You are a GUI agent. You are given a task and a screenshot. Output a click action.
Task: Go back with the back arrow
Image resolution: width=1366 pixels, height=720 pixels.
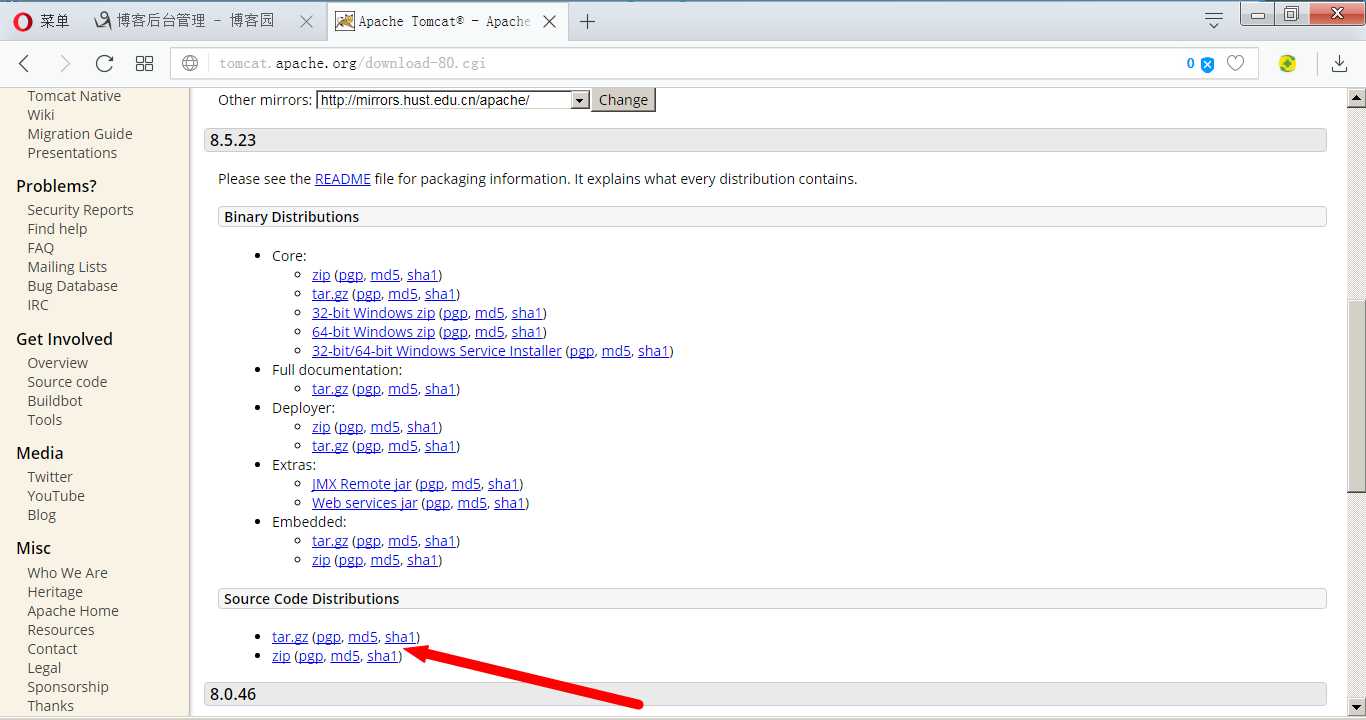tap(24, 64)
